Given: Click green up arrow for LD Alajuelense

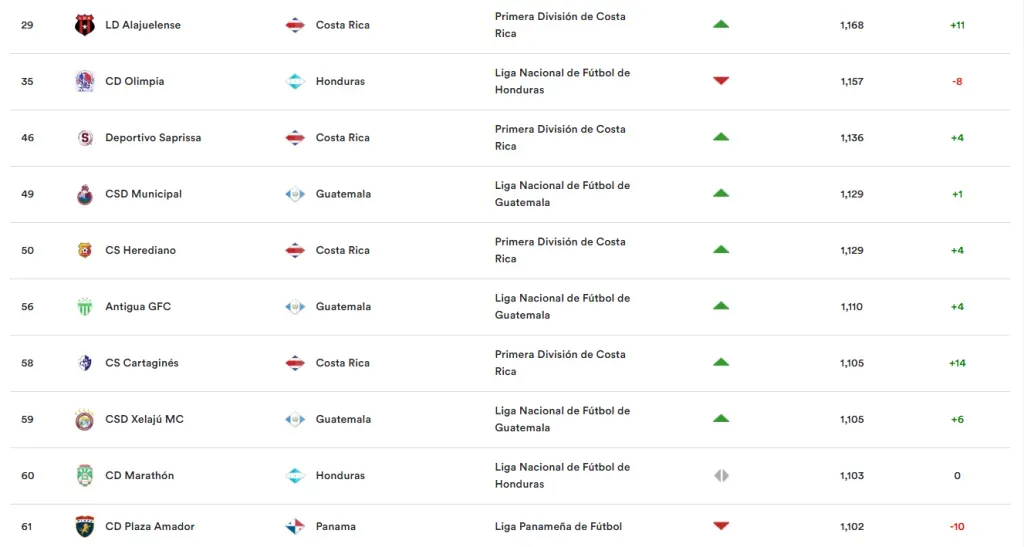Looking at the screenshot, I should [721, 25].
